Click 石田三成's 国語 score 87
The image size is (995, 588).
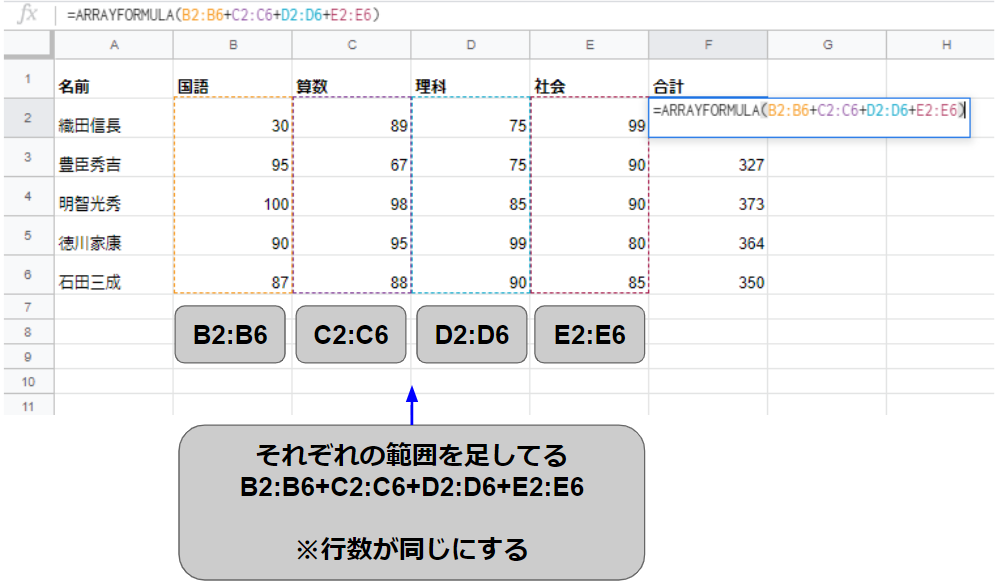point(233,275)
